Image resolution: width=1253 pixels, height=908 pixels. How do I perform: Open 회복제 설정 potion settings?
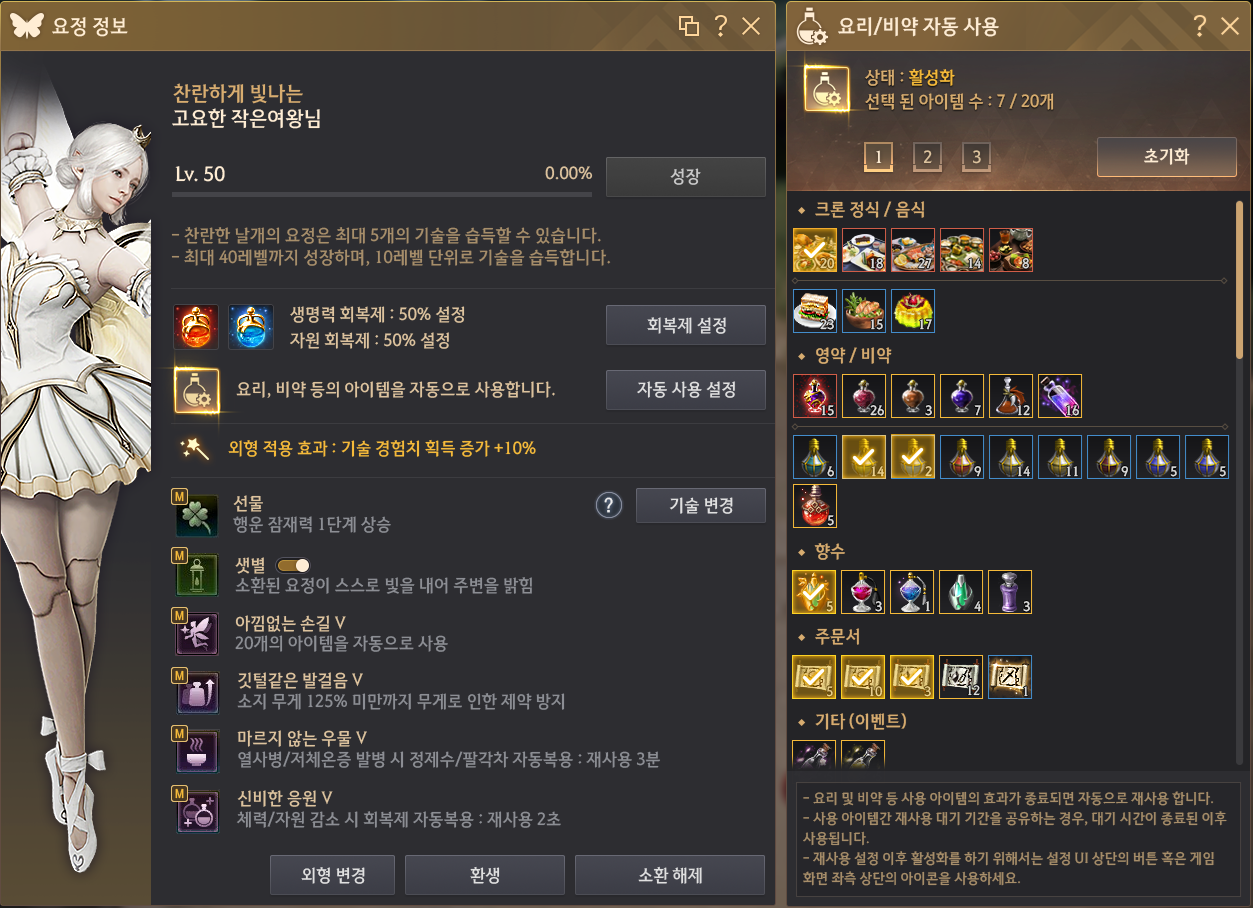tap(686, 325)
